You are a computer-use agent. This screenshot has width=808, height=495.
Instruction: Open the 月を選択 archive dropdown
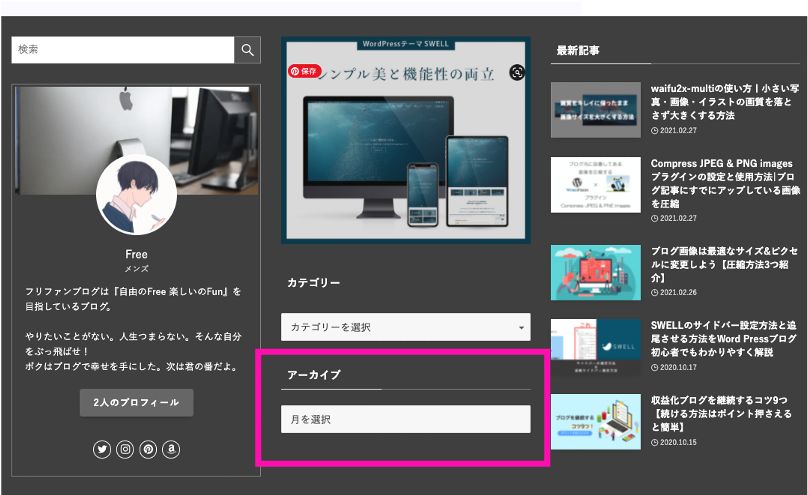coord(406,419)
